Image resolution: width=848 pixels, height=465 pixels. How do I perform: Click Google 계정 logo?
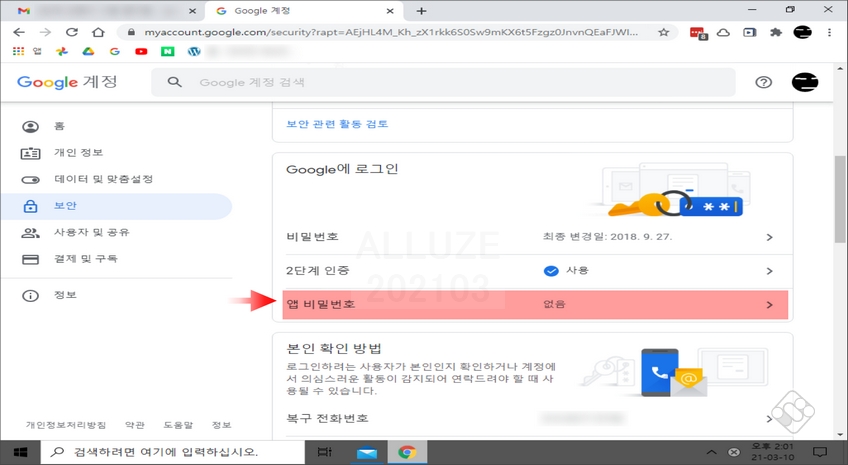tap(67, 82)
